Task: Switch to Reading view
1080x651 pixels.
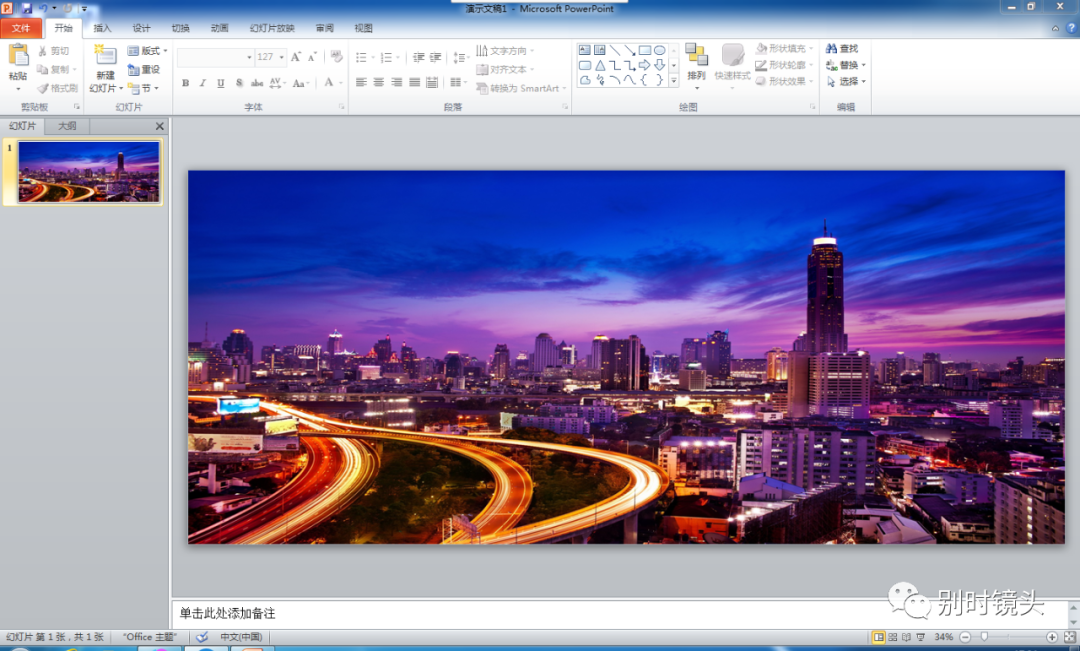Action: [x=906, y=637]
